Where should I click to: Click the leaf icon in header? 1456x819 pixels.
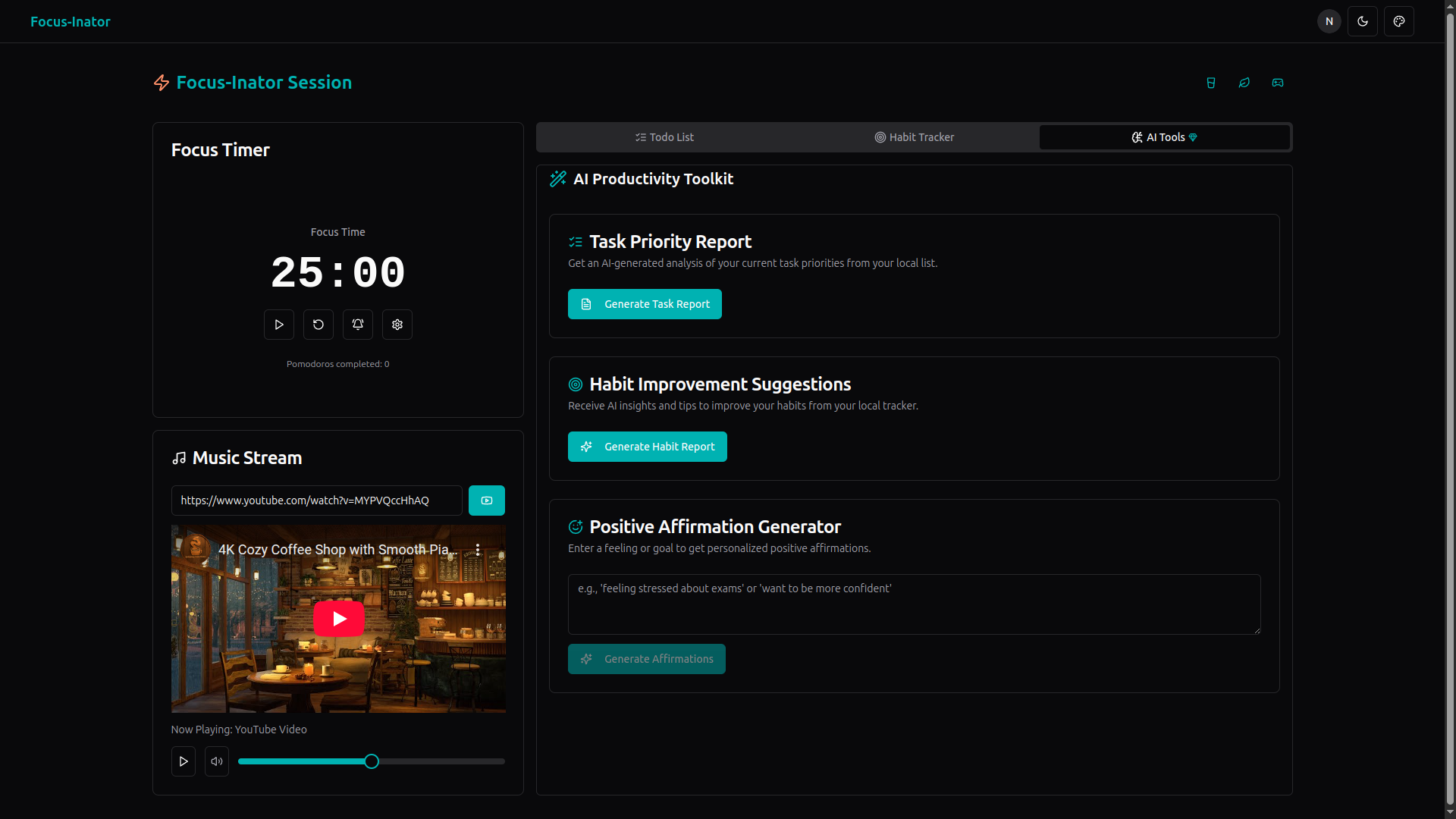[1244, 83]
